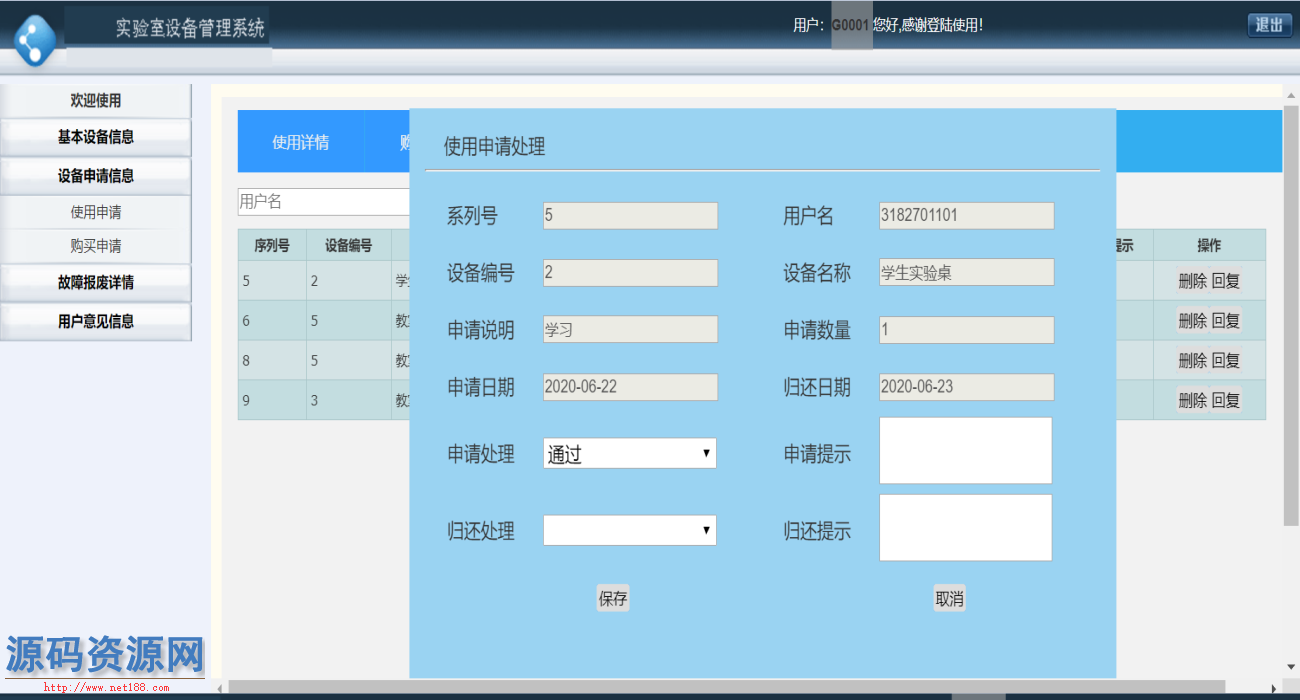Delete row 8 using 删除
This screenshot has width=1300, height=700.
[x=1193, y=361]
